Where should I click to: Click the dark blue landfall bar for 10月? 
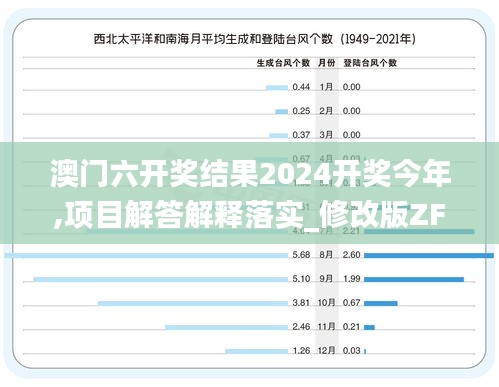(x=381, y=303)
